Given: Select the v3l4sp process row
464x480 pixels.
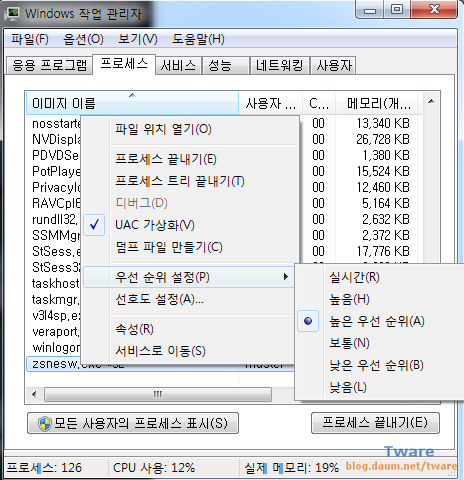Looking at the screenshot, I should click(x=56, y=315).
